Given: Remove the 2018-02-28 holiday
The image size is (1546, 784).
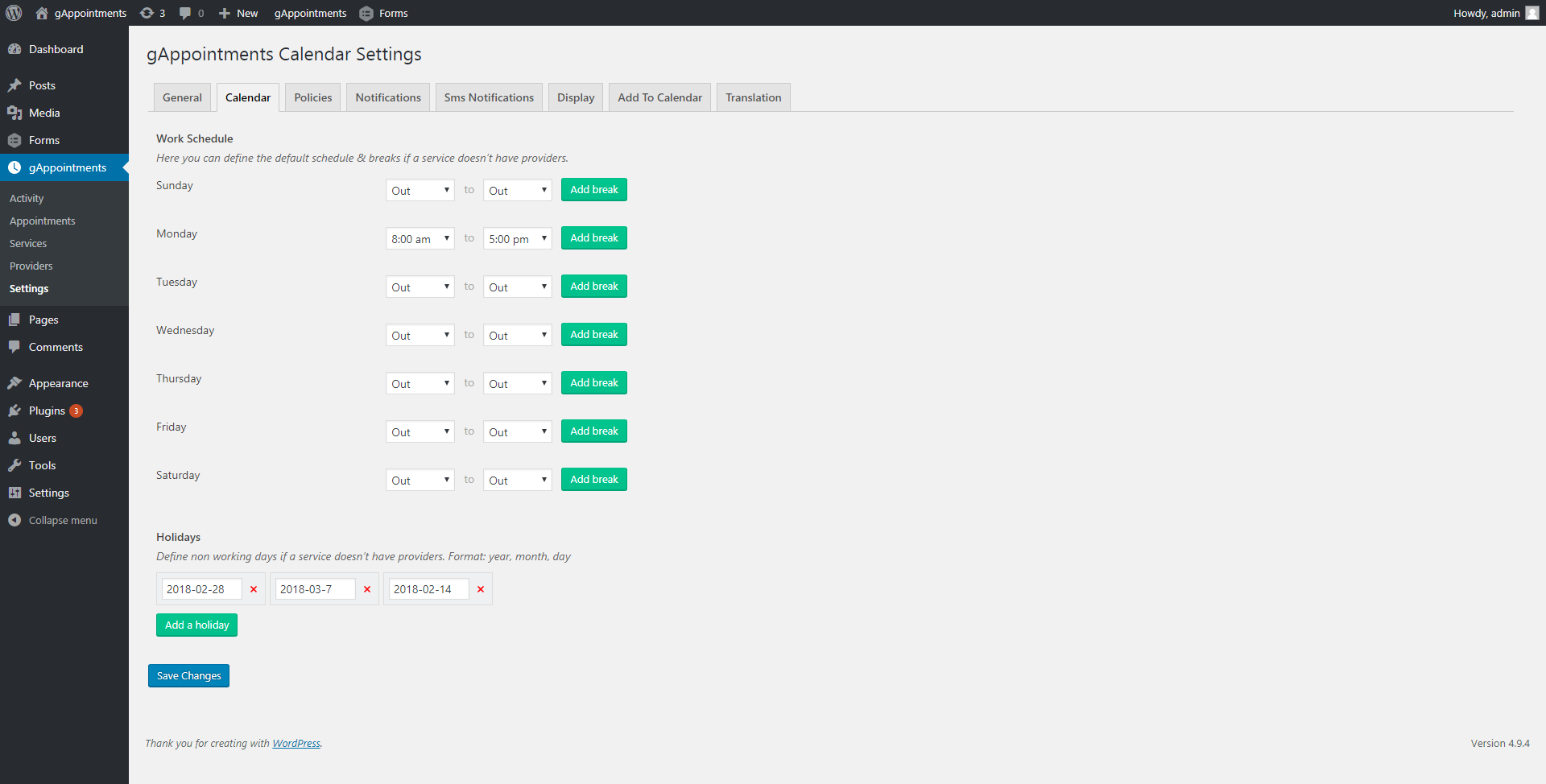Looking at the screenshot, I should click(x=254, y=589).
